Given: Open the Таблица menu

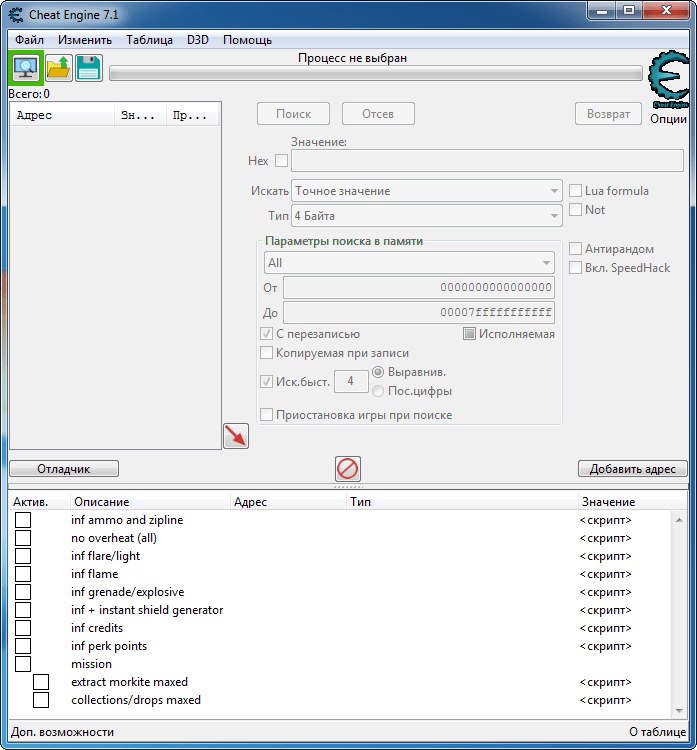Looking at the screenshot, I should click(x=149, y=40).
